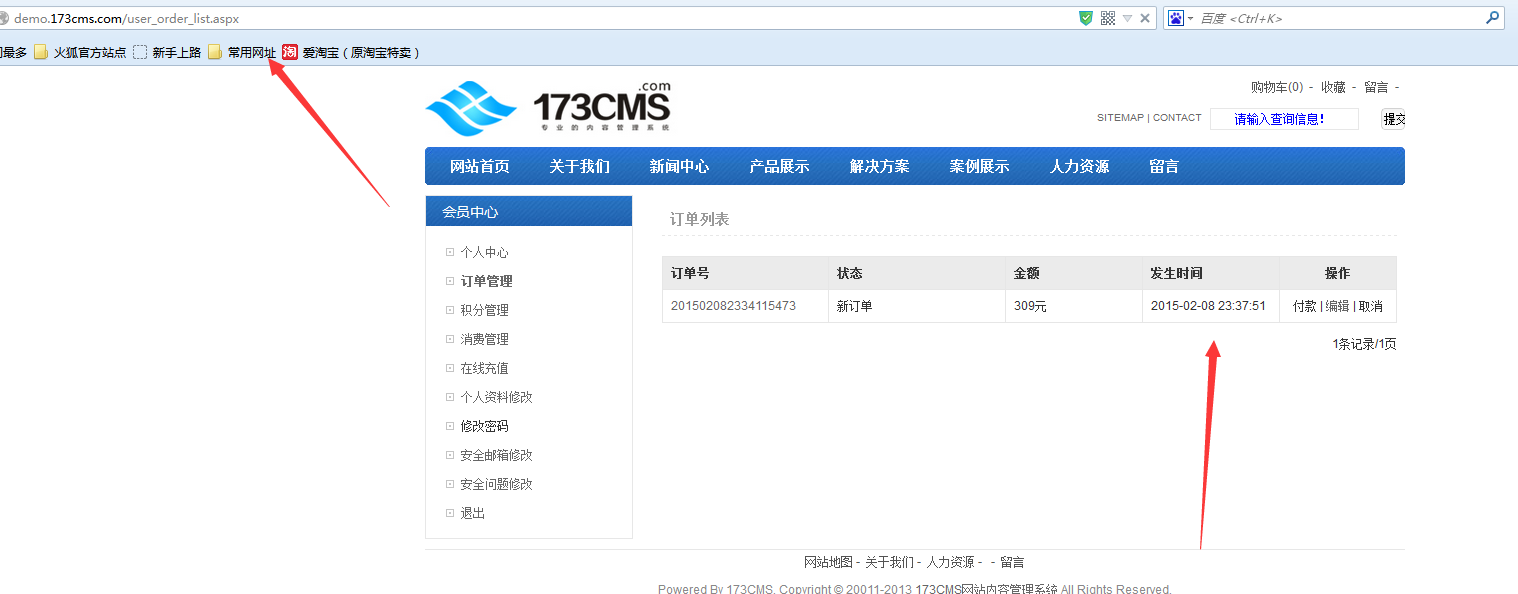Open 人力资源 in blue navigation bar

coord(1079,166)
